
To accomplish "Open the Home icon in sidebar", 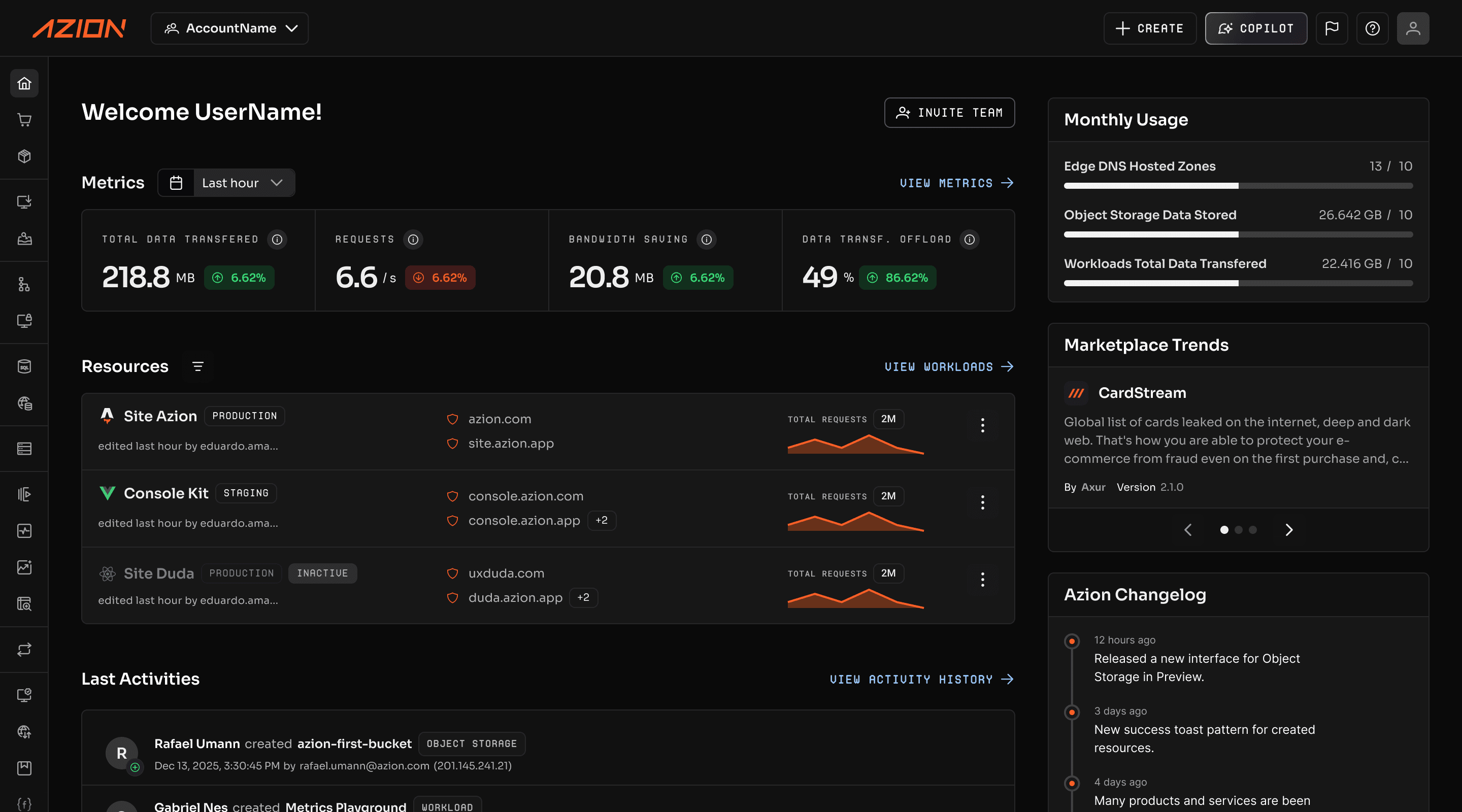I will (x=24, y=83).
